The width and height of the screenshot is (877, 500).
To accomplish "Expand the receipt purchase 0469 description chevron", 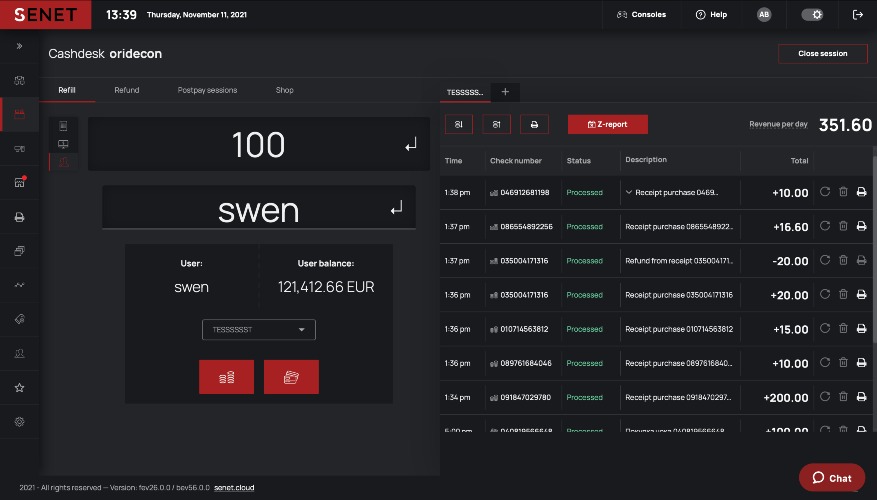I will (x=629, y=192).
